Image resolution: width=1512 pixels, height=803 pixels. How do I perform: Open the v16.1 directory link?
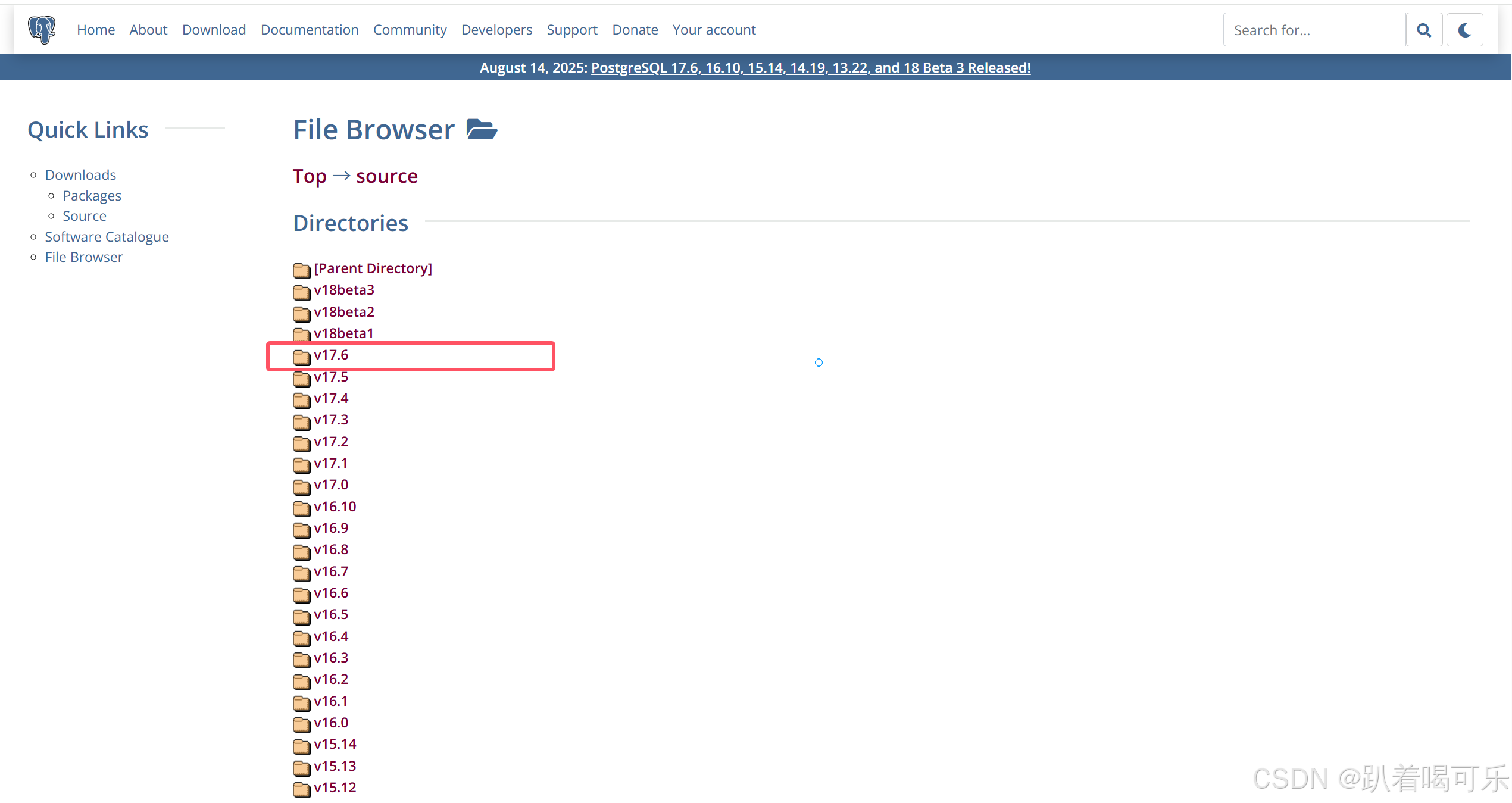pyautogui.click(x=331, y=701)
